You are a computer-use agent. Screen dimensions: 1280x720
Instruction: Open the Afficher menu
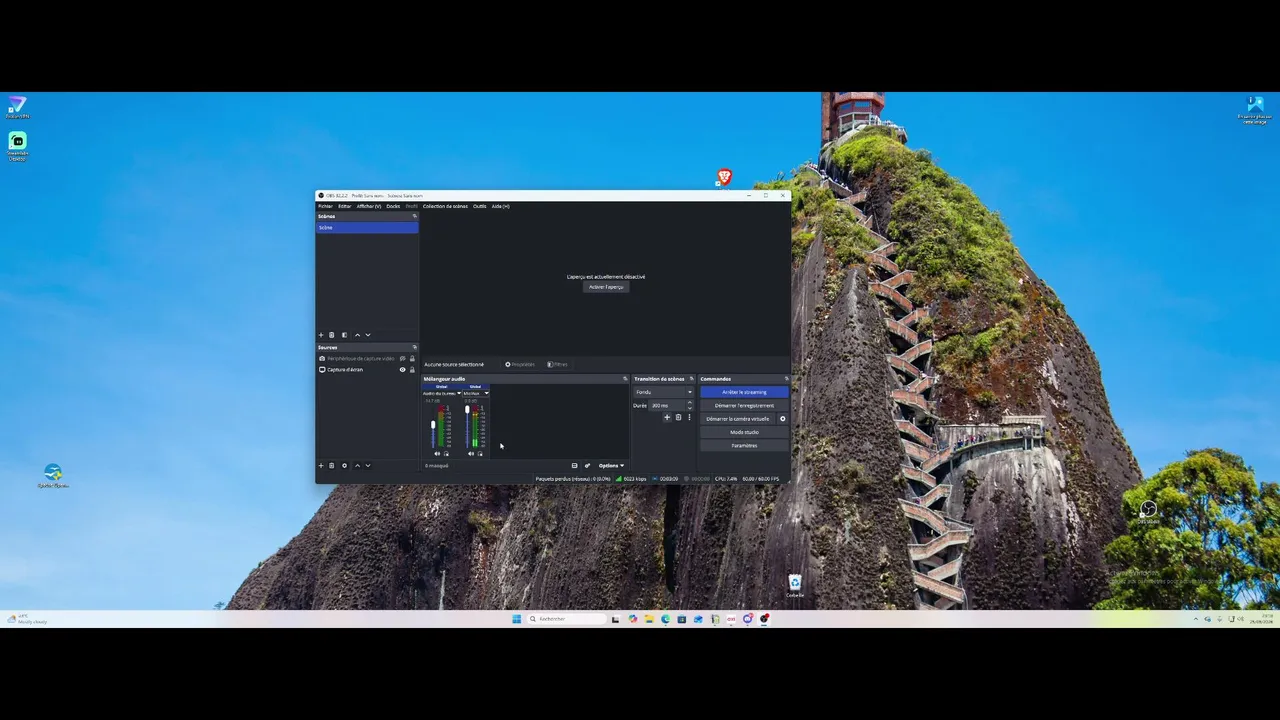pyautogui.click(x=369, y=206)
